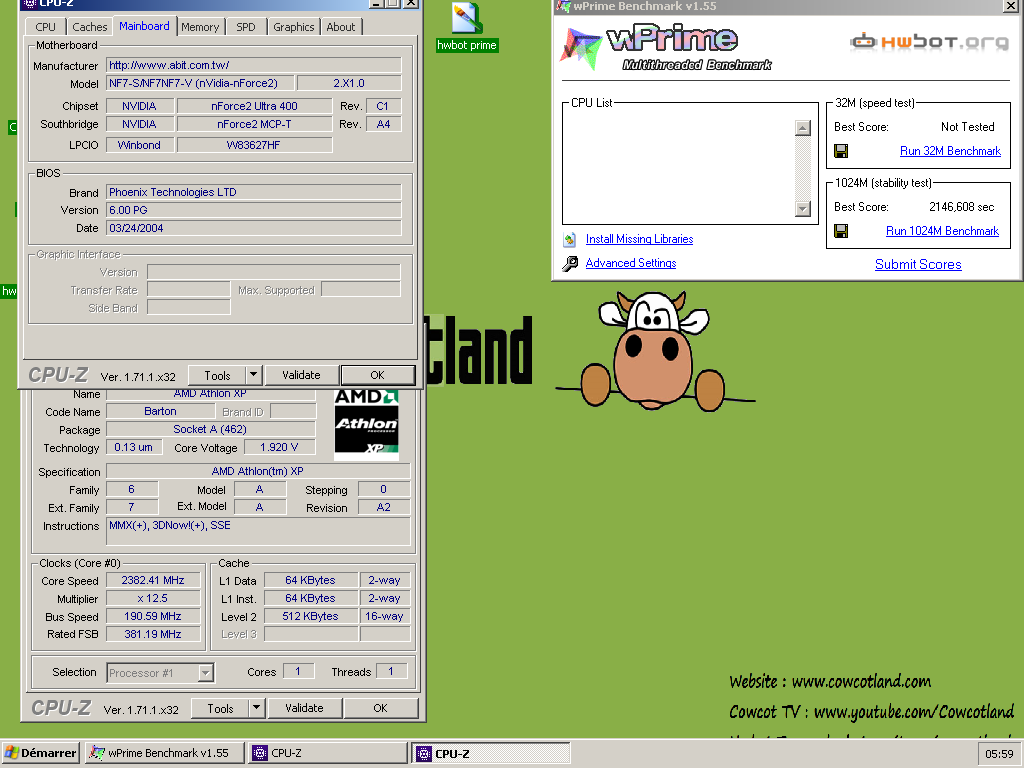
Task: Switch to the Graphics tab
Action: tap(293, 27)
